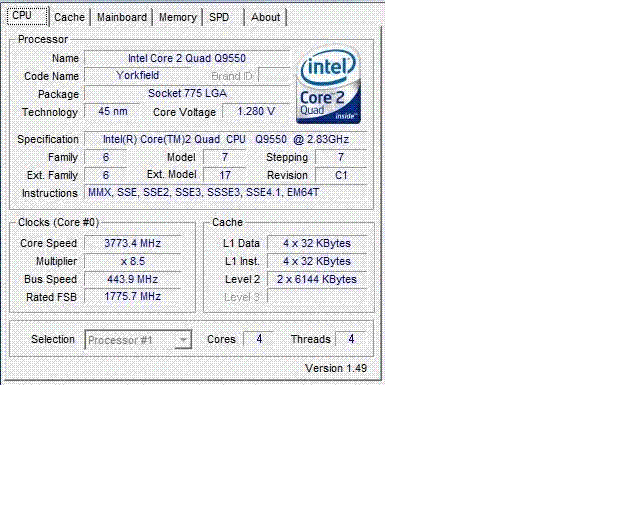Click the Stepping value 7
Viewport: 640px width, 512px height.
point(341,157)
